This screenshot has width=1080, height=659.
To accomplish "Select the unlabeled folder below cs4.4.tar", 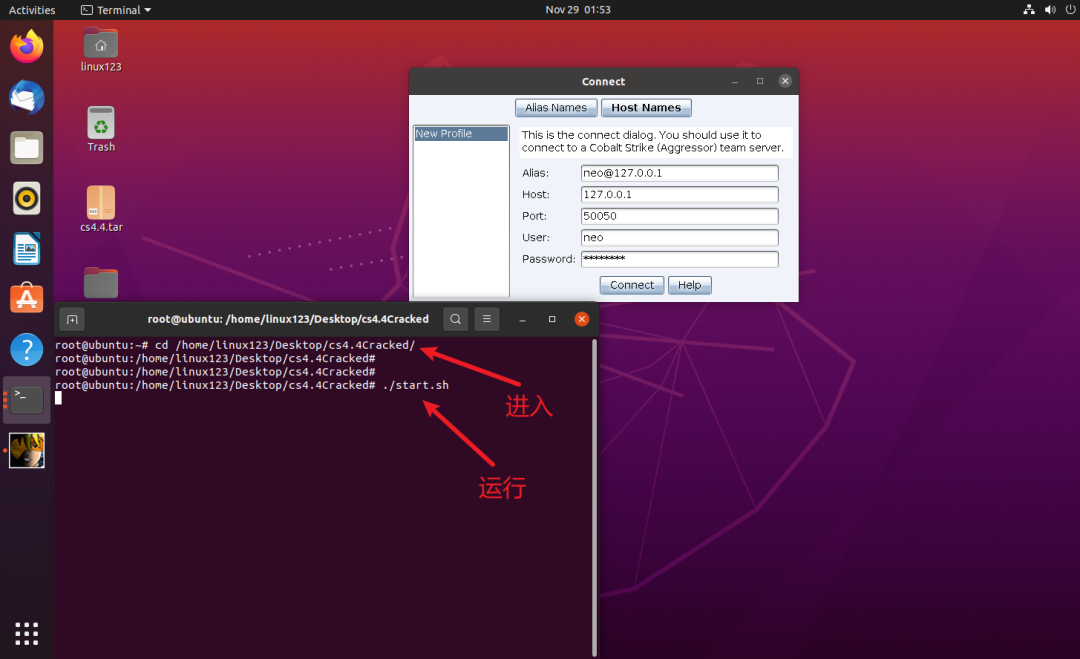I will (101, 282).
